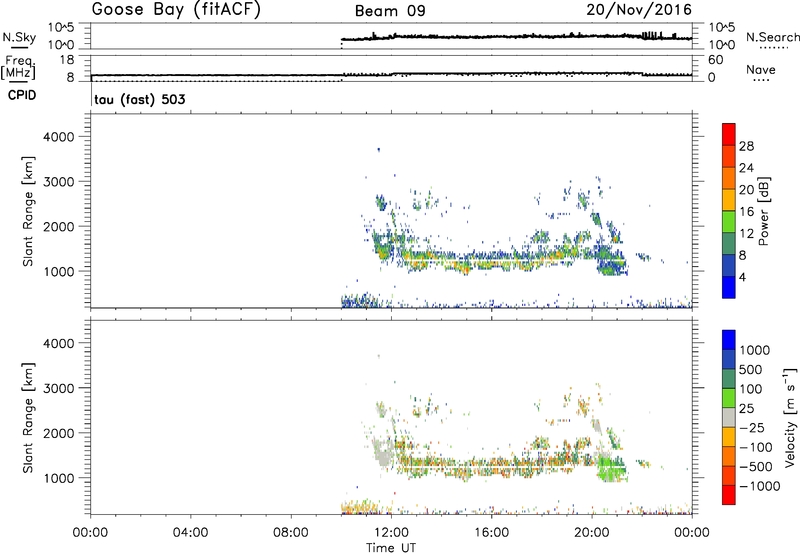Viewport: 800px width, 554px height.
Task: Click the 'N.Search' legend label
Action: 772,37
